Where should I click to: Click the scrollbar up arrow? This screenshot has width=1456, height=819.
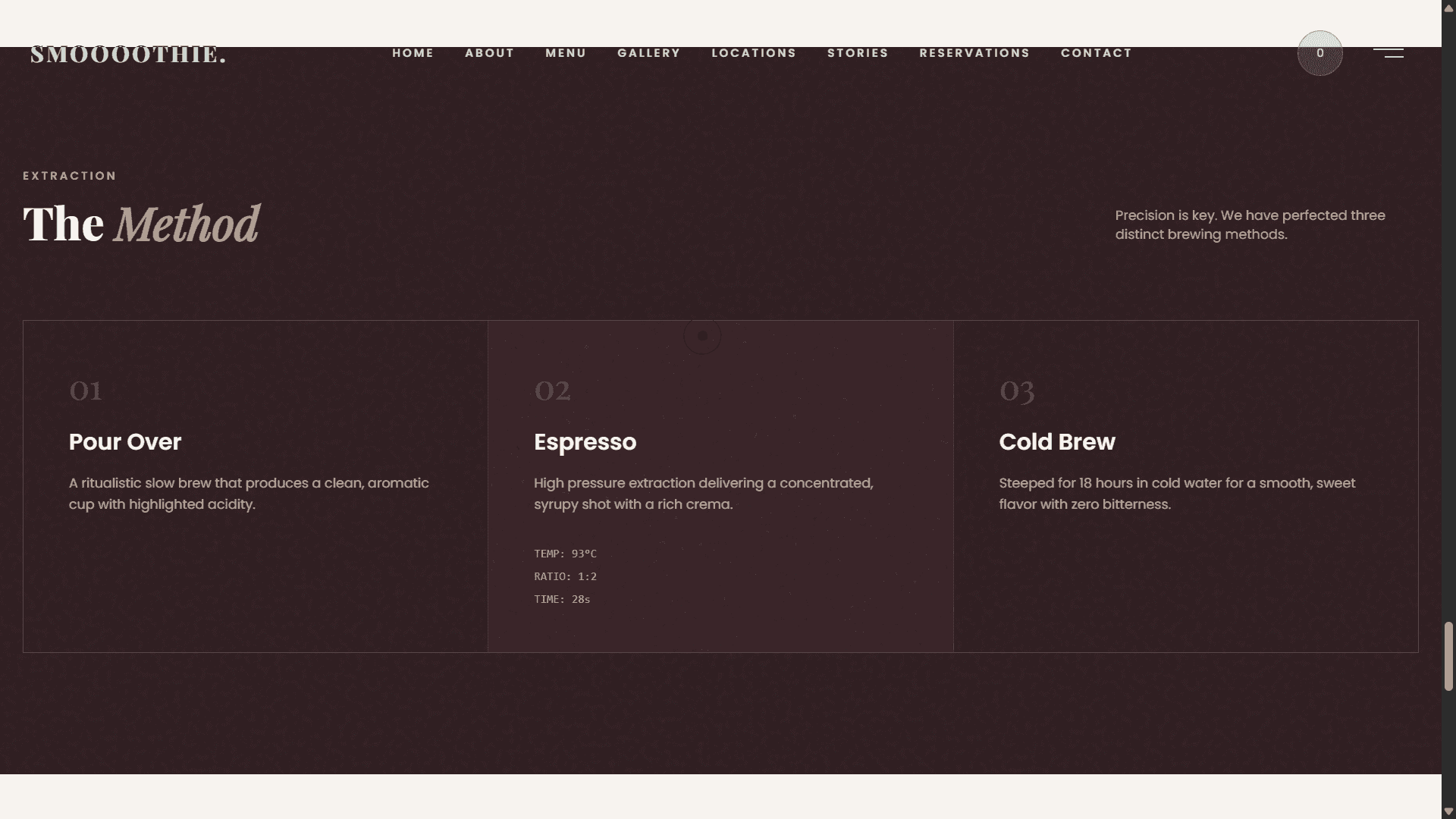coord(1448,8)
